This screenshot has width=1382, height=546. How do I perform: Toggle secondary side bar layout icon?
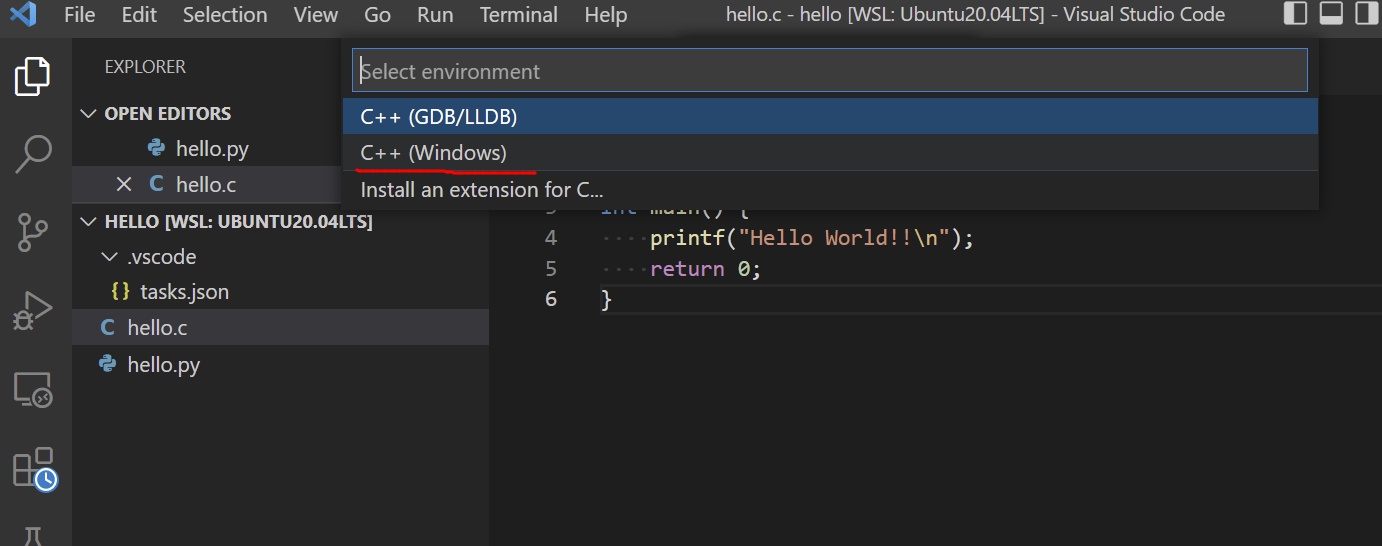(x=1366, y=13)
